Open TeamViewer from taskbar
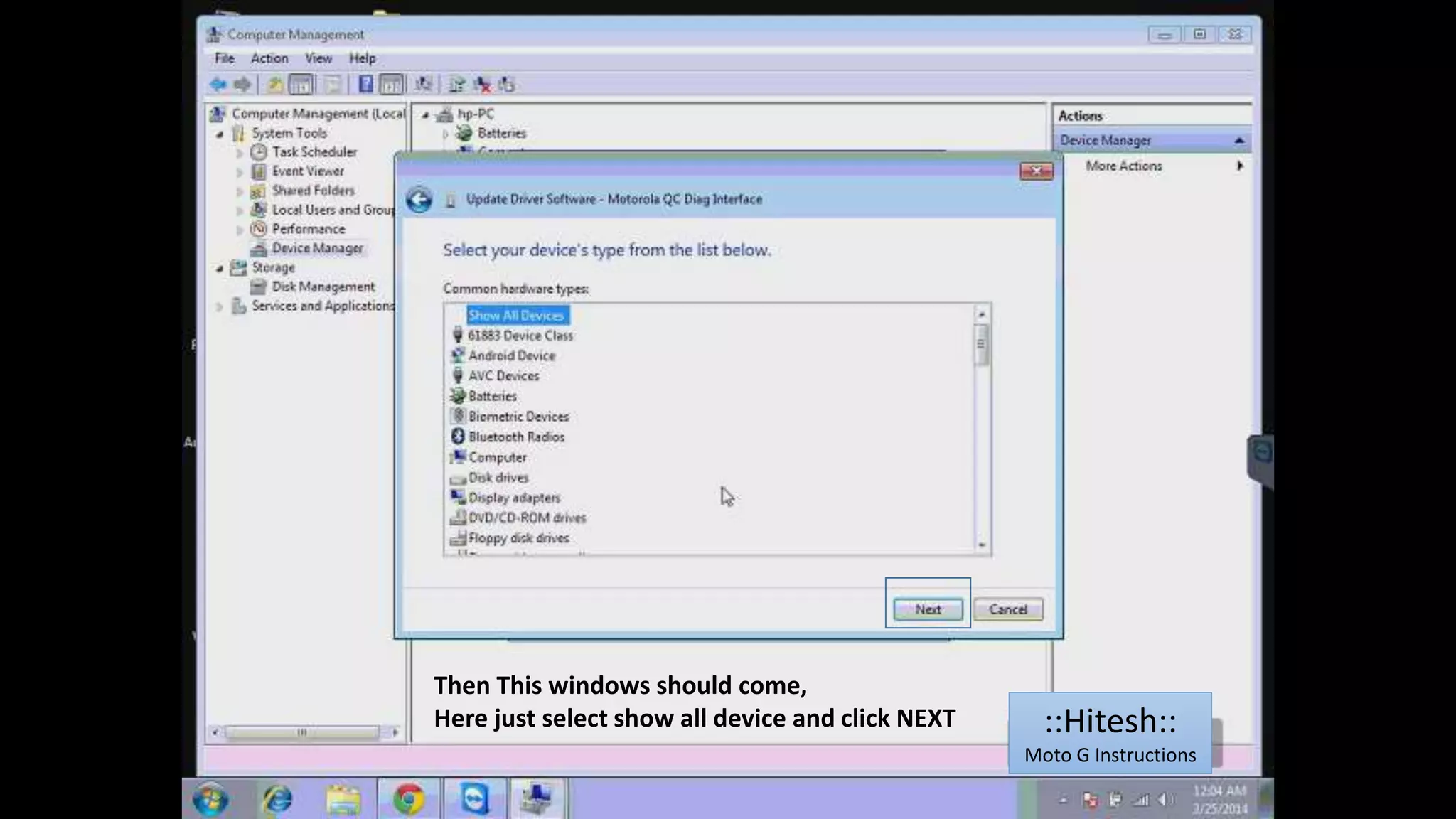 point(474,799)
